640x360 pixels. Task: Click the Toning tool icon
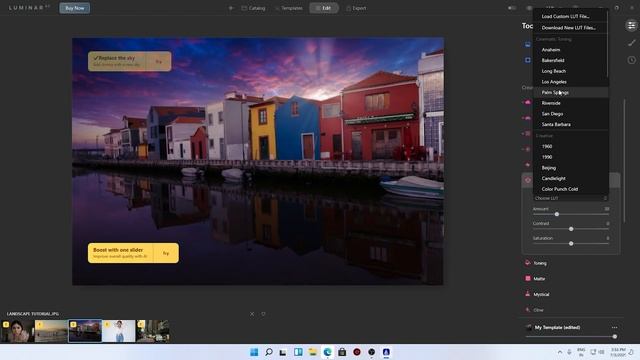pyautogui.click(x=528, y=263)
